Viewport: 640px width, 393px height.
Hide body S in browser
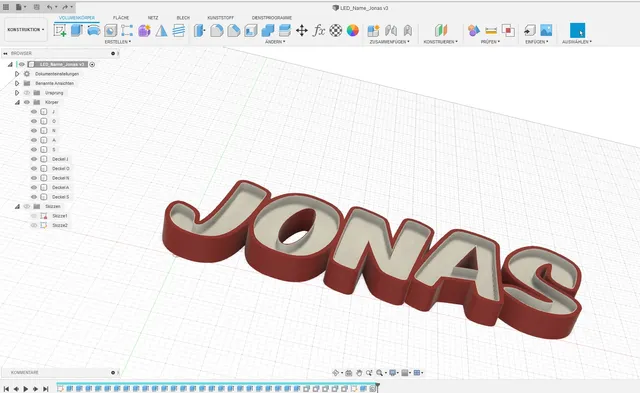point(34,150)
